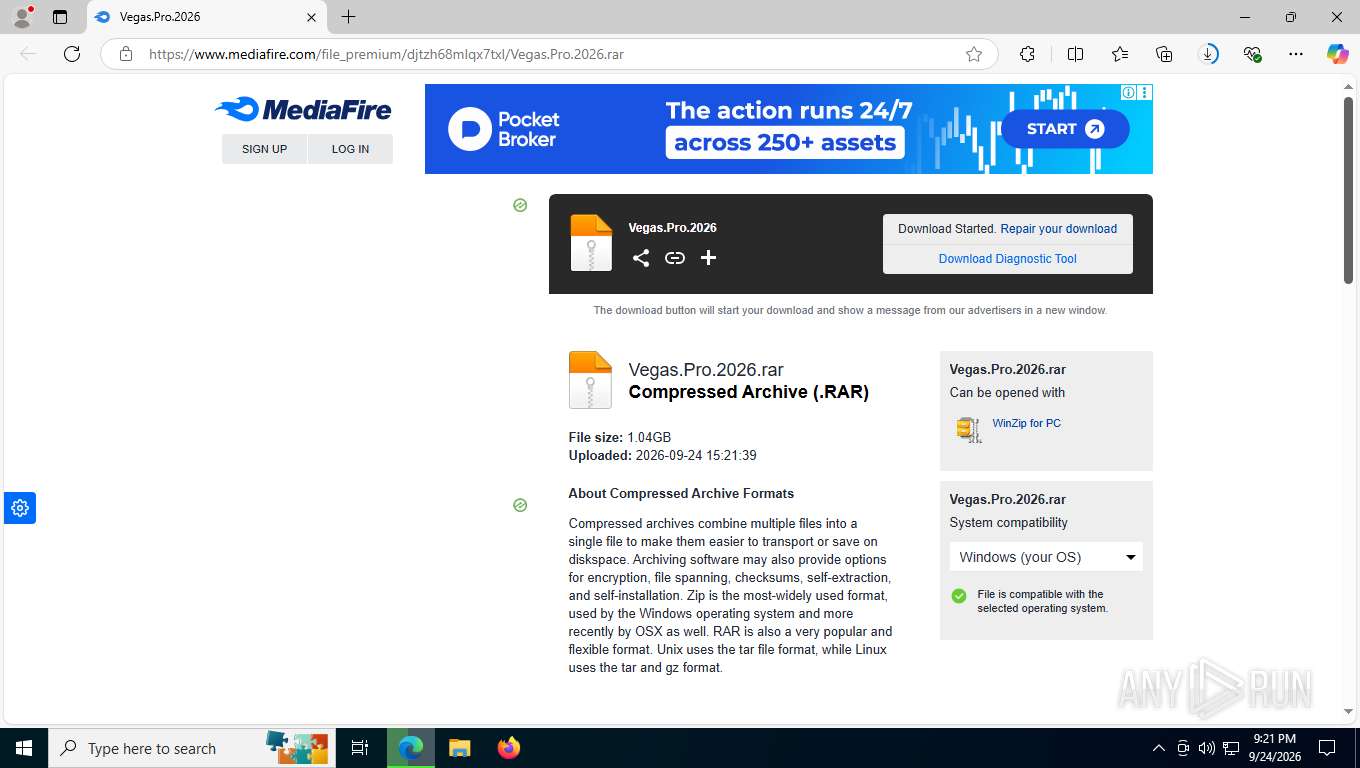Viewport: 1360px width, 768px height.
Task: Copy link to Vegas.Pro.2026 file
Action: (675, 258)
